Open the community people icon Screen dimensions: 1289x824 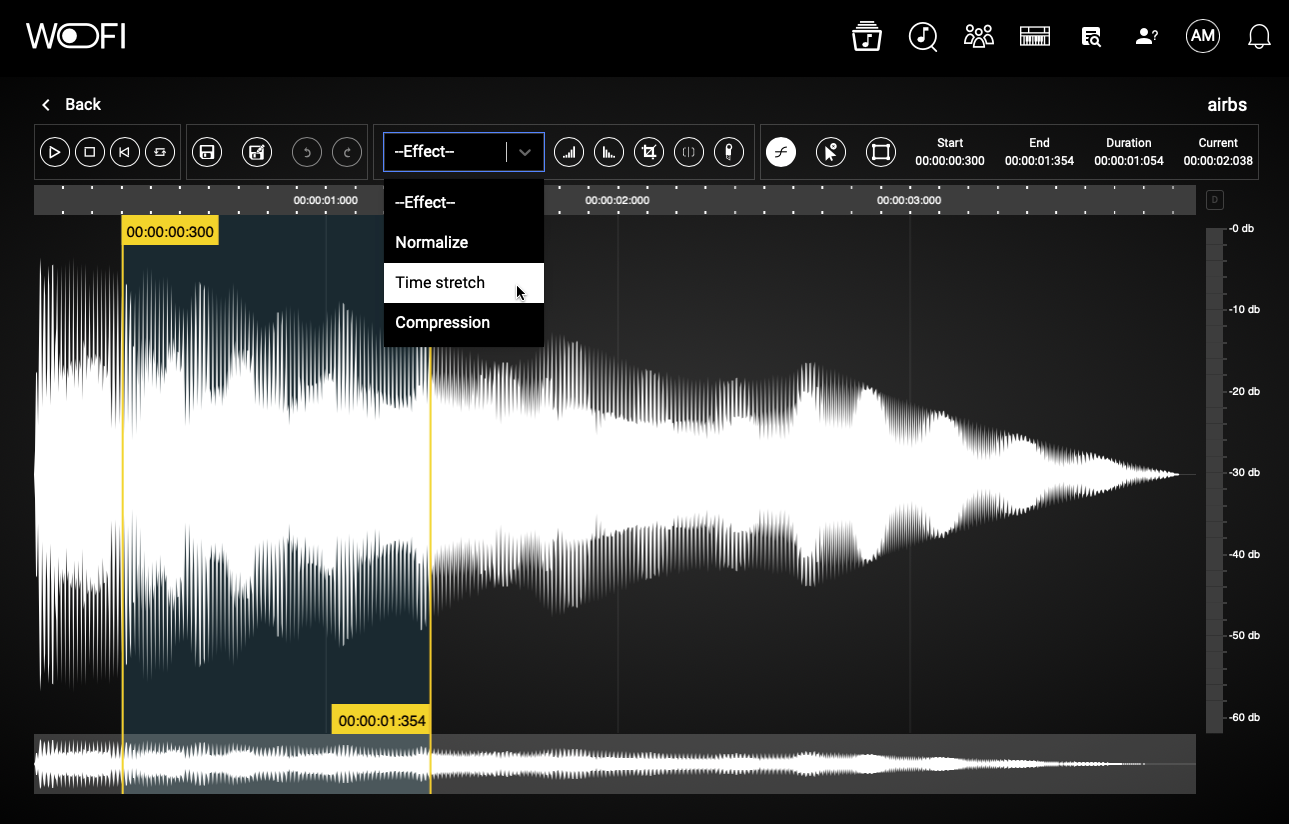pyautogui.click(x=979, y=37)
